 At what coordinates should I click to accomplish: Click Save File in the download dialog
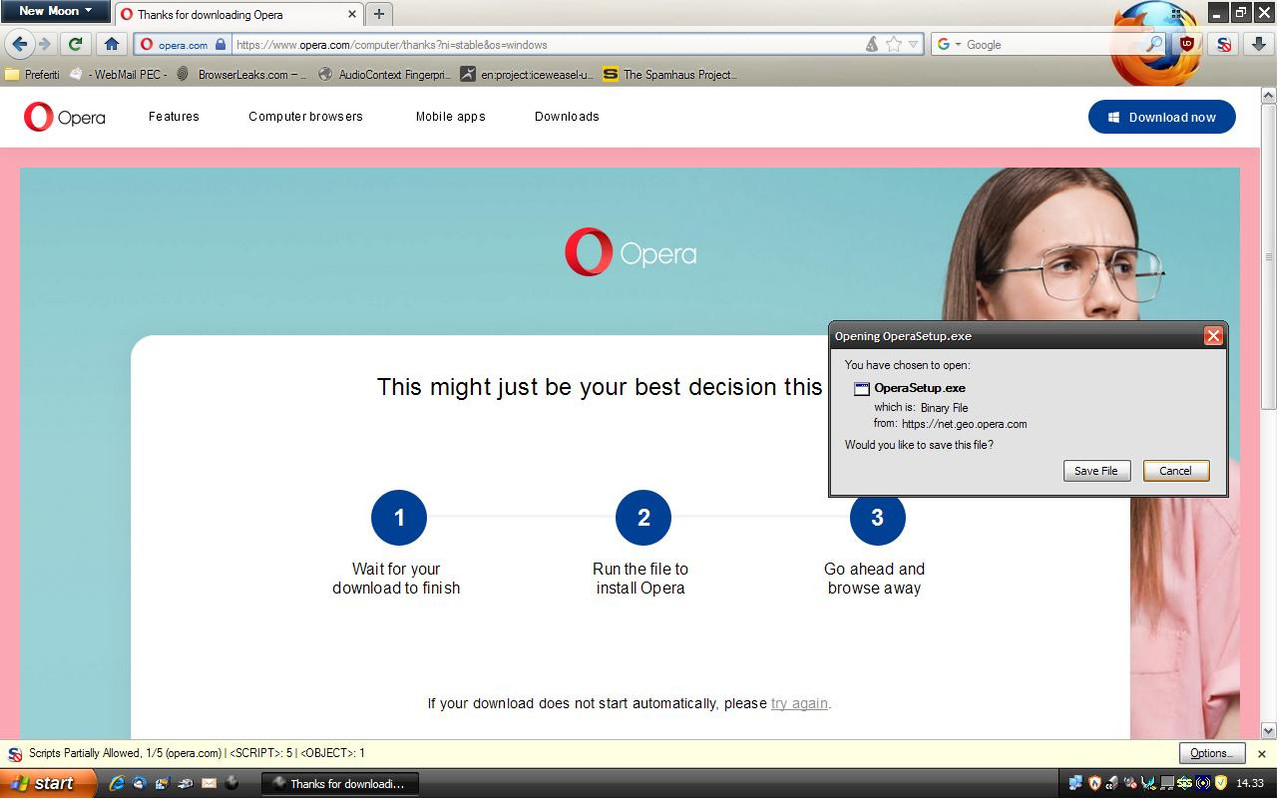pos(1096,471)
